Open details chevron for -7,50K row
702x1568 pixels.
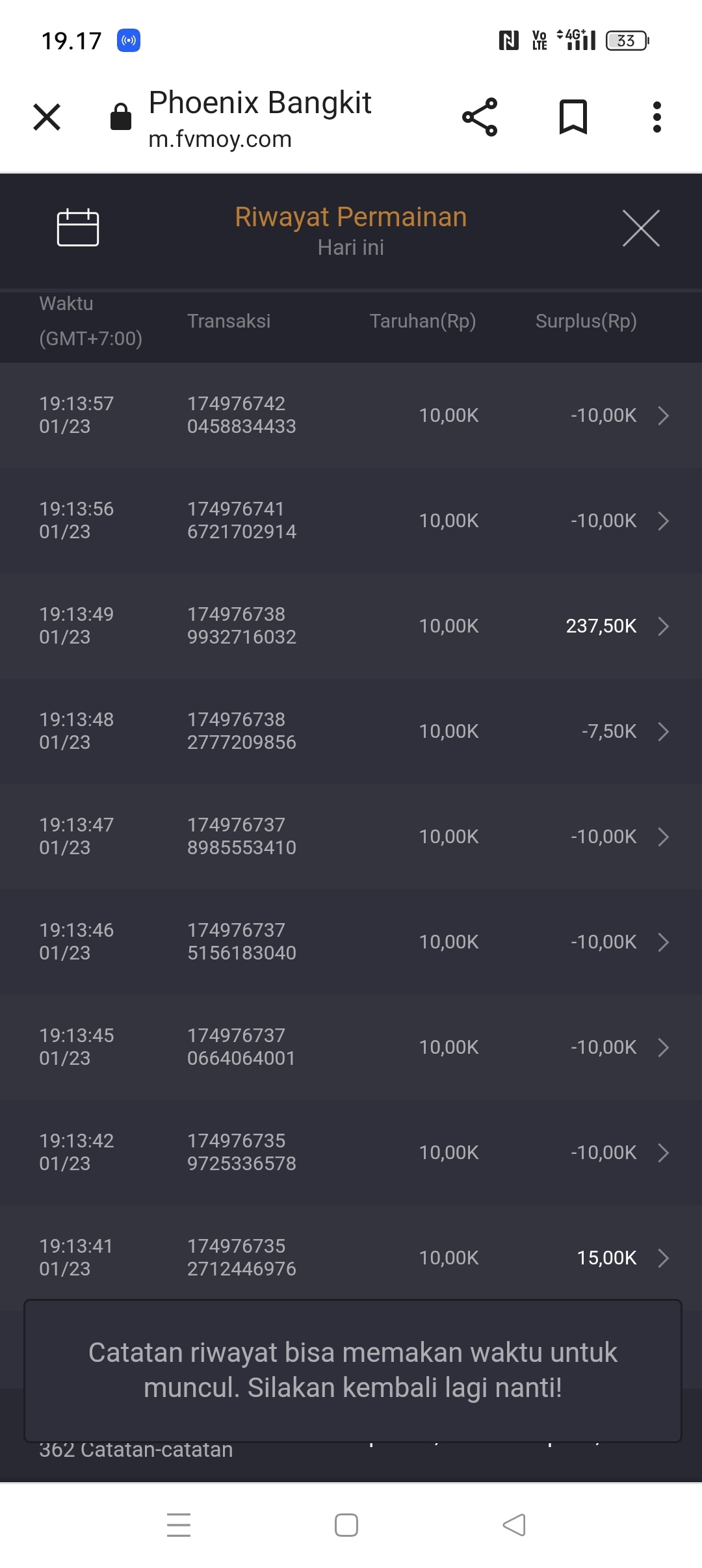pyautogui.click(x=663, y=731)
